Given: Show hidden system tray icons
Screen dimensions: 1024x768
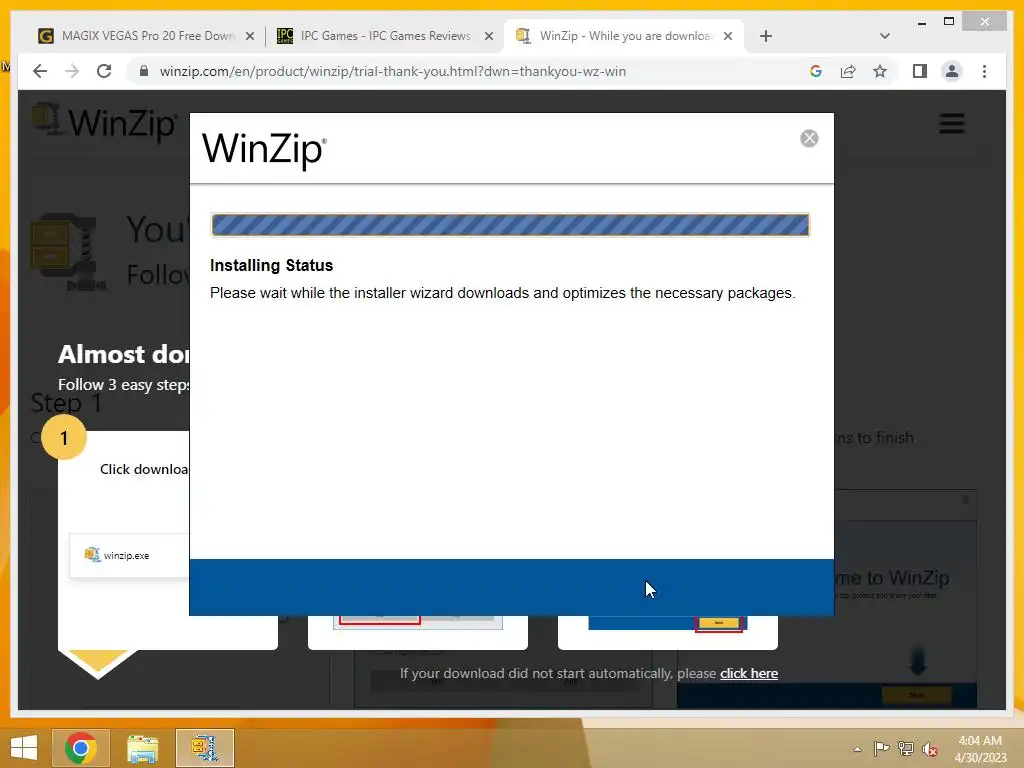Looking at the screenshot, I should click(857, 749).
